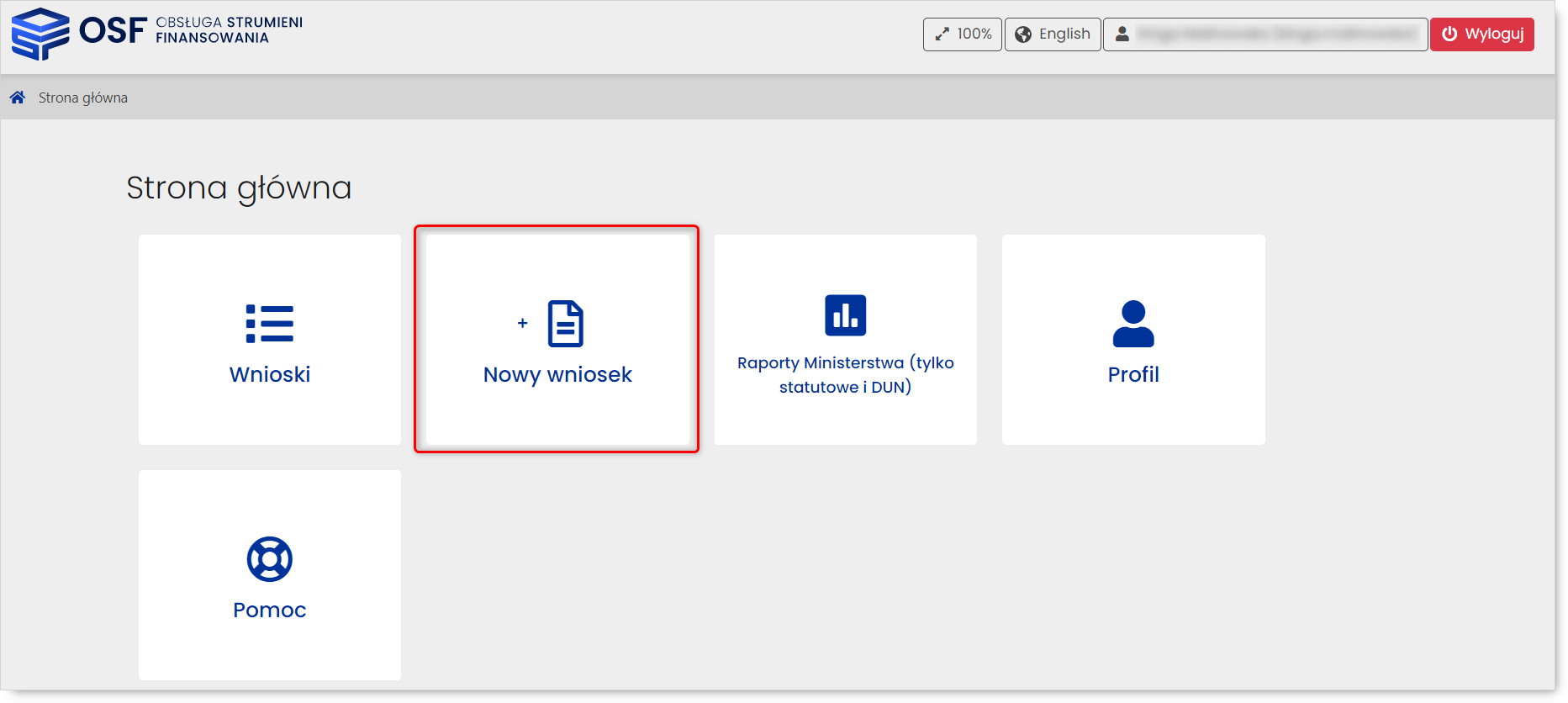
Task: Switch language to English
Action: (x=1064, y=34)
